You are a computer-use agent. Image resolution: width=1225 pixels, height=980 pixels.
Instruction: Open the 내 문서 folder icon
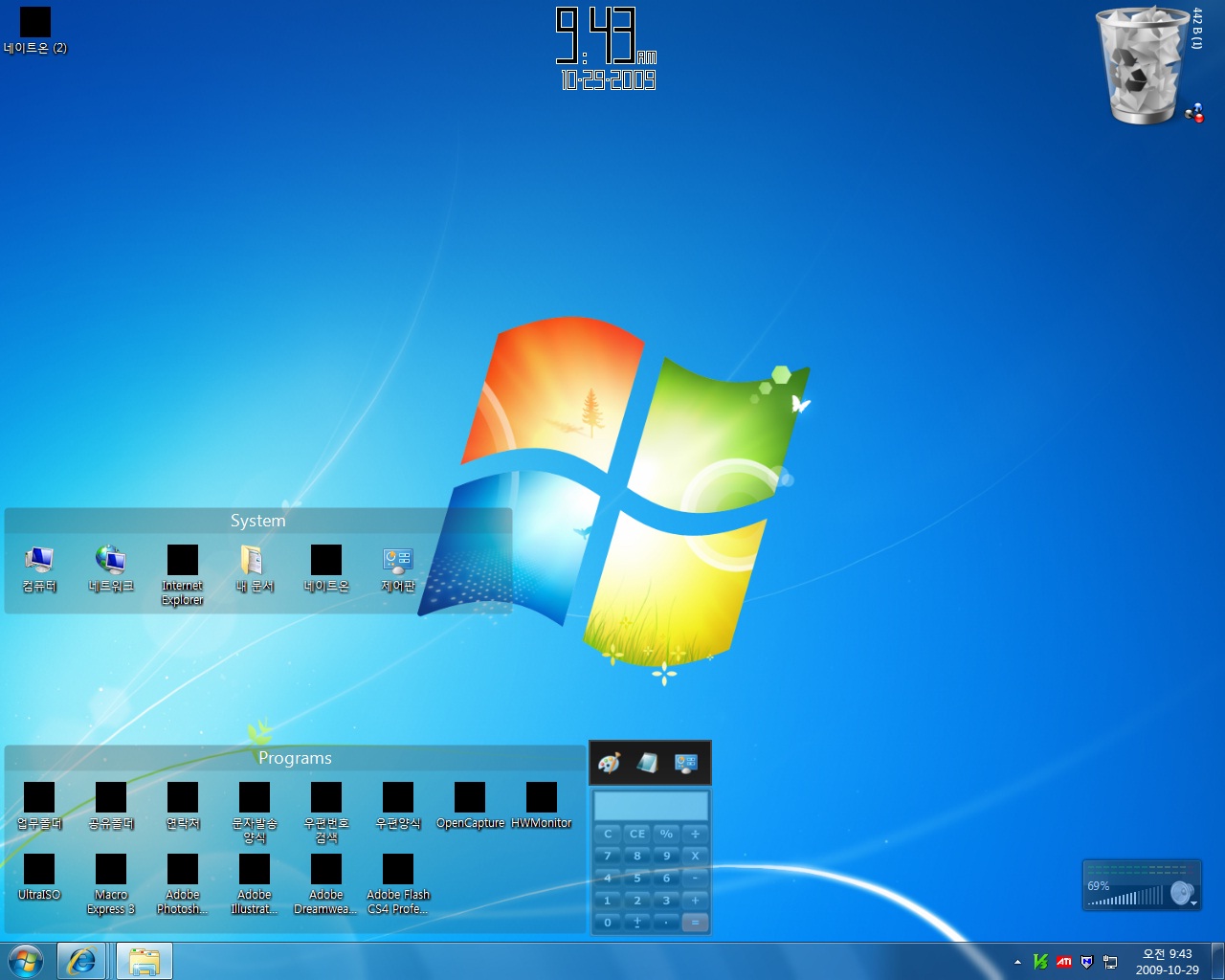pyautogui.click(x=255, y=568)
